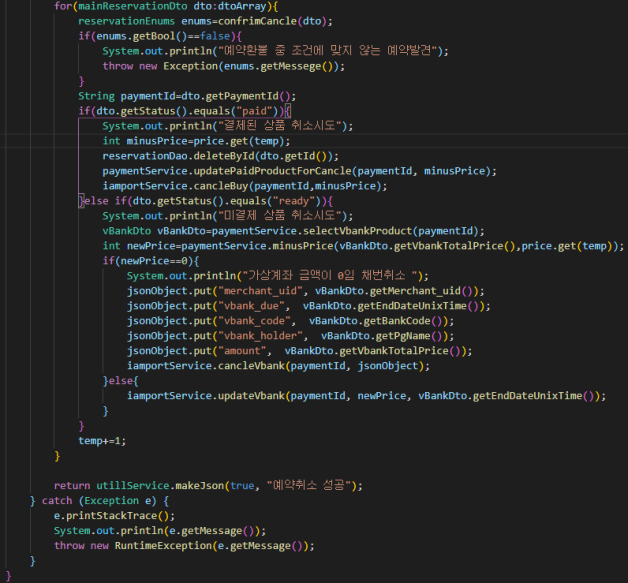Place cursor on 'reservationEnums enums=confrimCancle(dto);' line

coord(205,21)
